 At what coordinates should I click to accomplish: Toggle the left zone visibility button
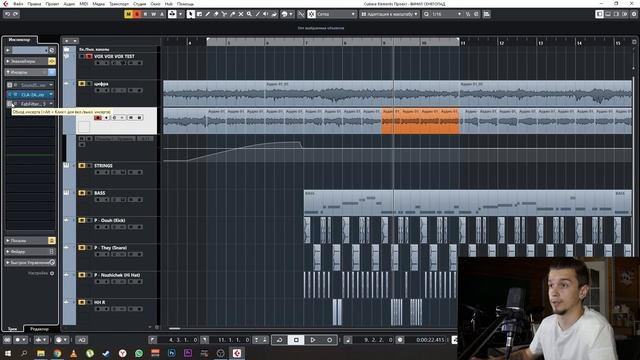(x=599, y=14)
